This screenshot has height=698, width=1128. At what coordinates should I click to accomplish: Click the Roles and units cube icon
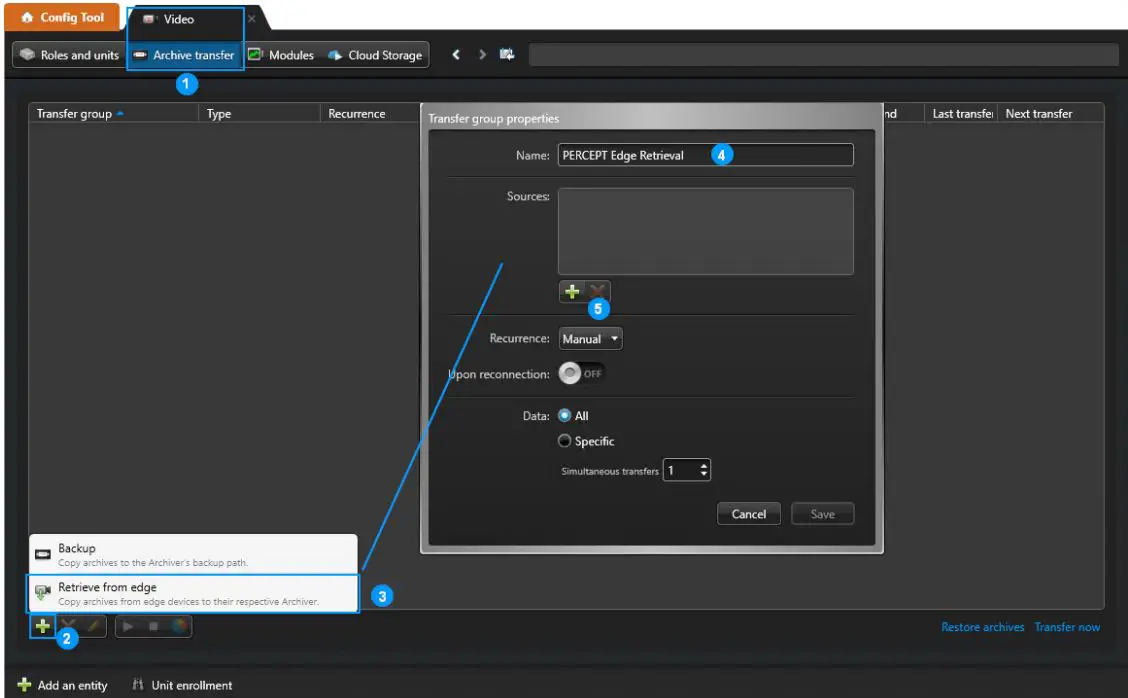[27, 55]
